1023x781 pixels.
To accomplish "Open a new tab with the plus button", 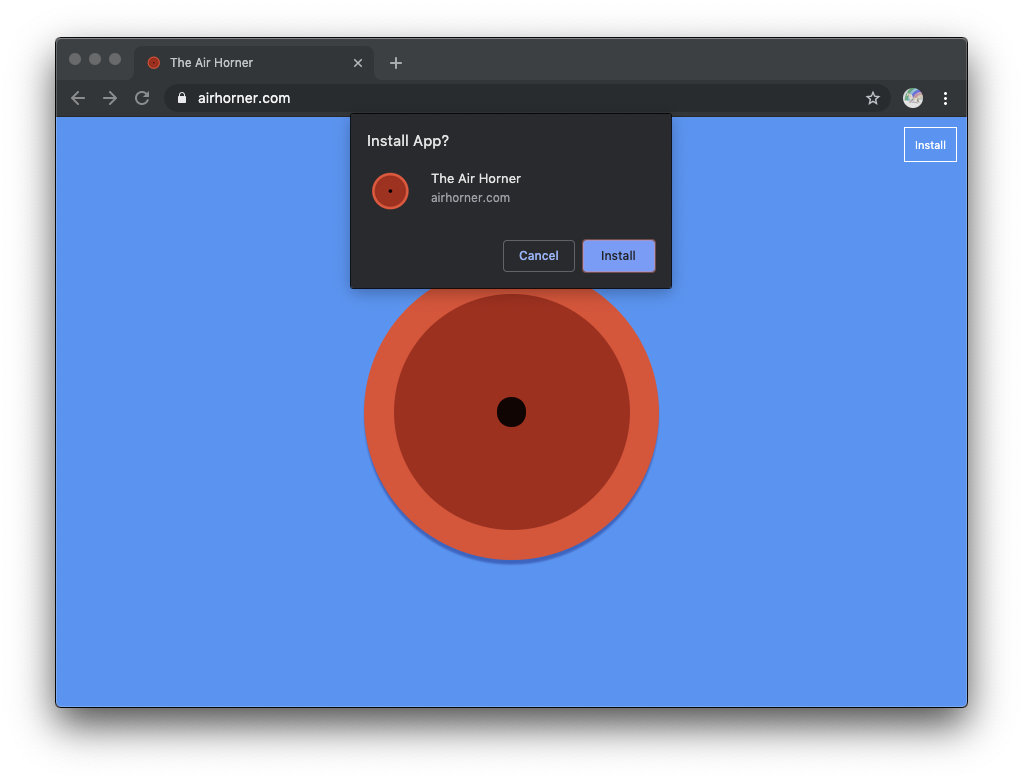I will pyautogui.click(x=396, y=63).
